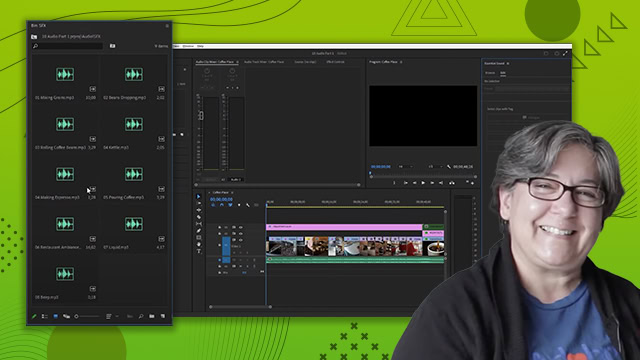Open the Essential Sound panel menu
The width and height of the screenshot is (640, 360).
click(x=508, y=64)
